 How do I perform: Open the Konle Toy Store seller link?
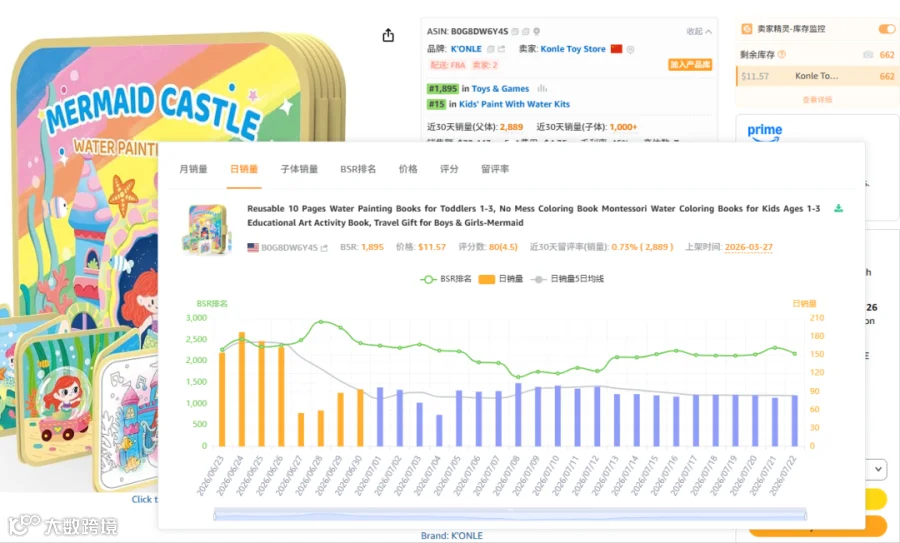(x=573, y=49)
